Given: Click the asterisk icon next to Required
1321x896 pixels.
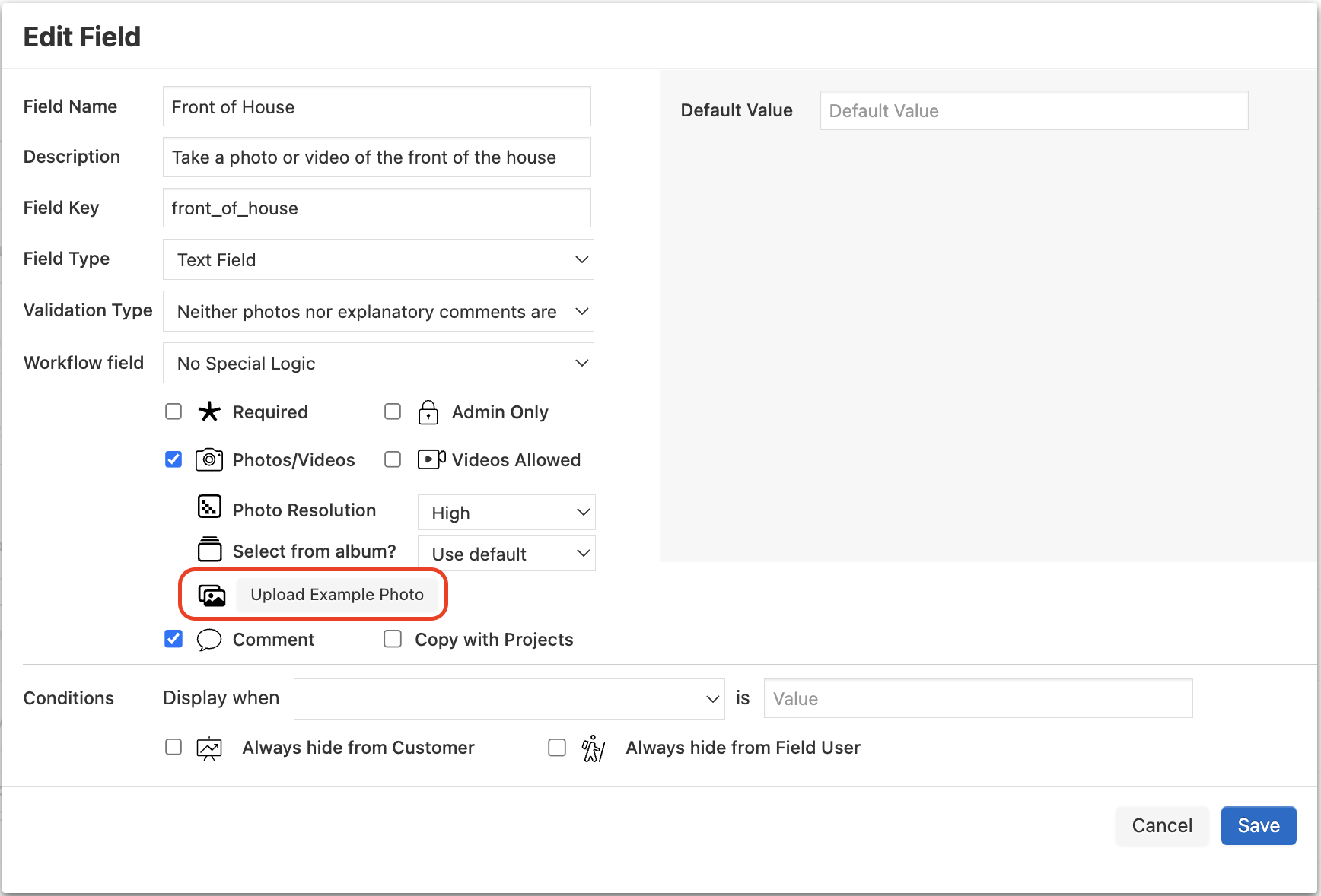Looking at the screenshot, I should [x=209, y=412].
